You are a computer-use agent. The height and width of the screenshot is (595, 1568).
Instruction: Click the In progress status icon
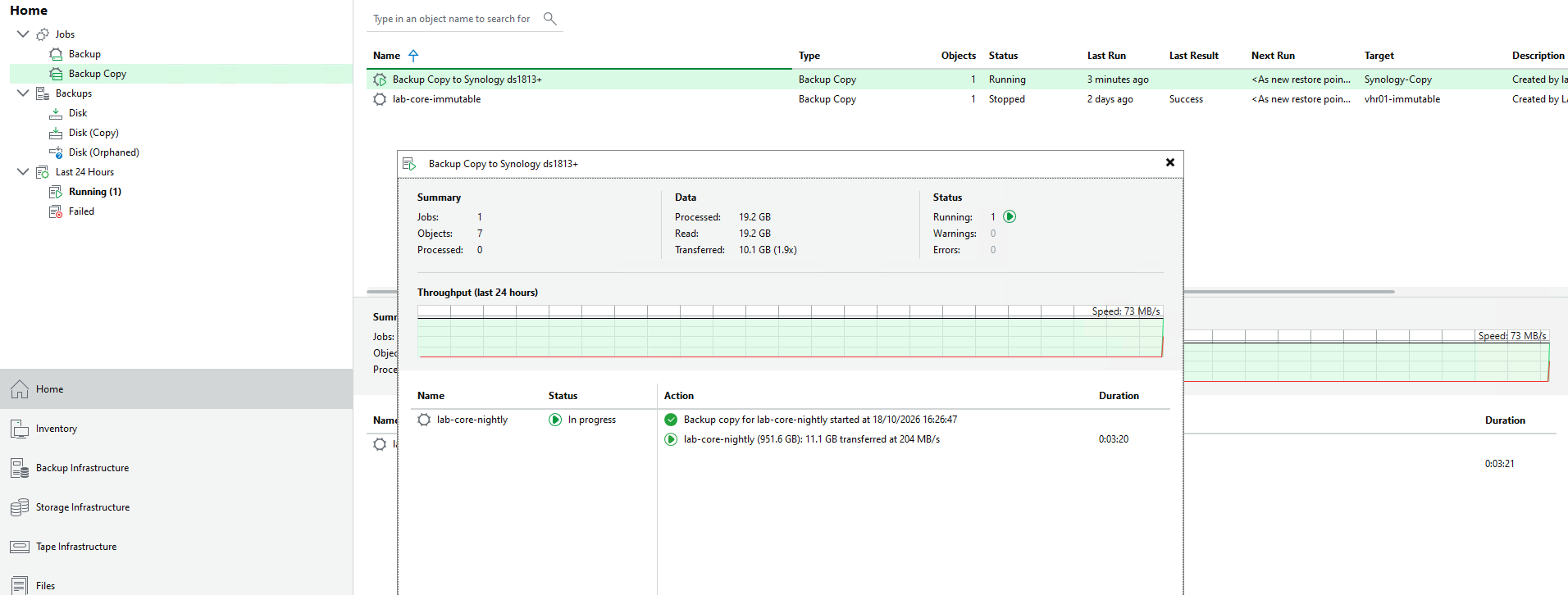click(x=555, y=420)
